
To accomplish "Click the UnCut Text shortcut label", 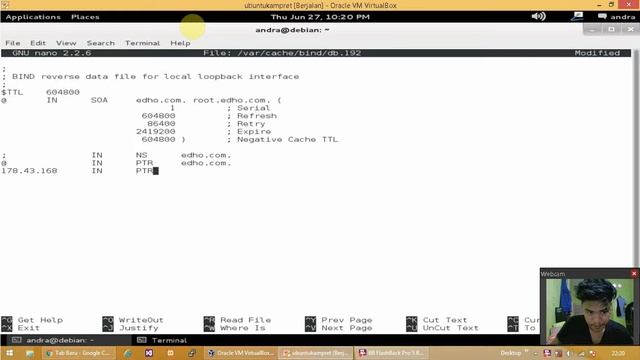I will 451,328.
